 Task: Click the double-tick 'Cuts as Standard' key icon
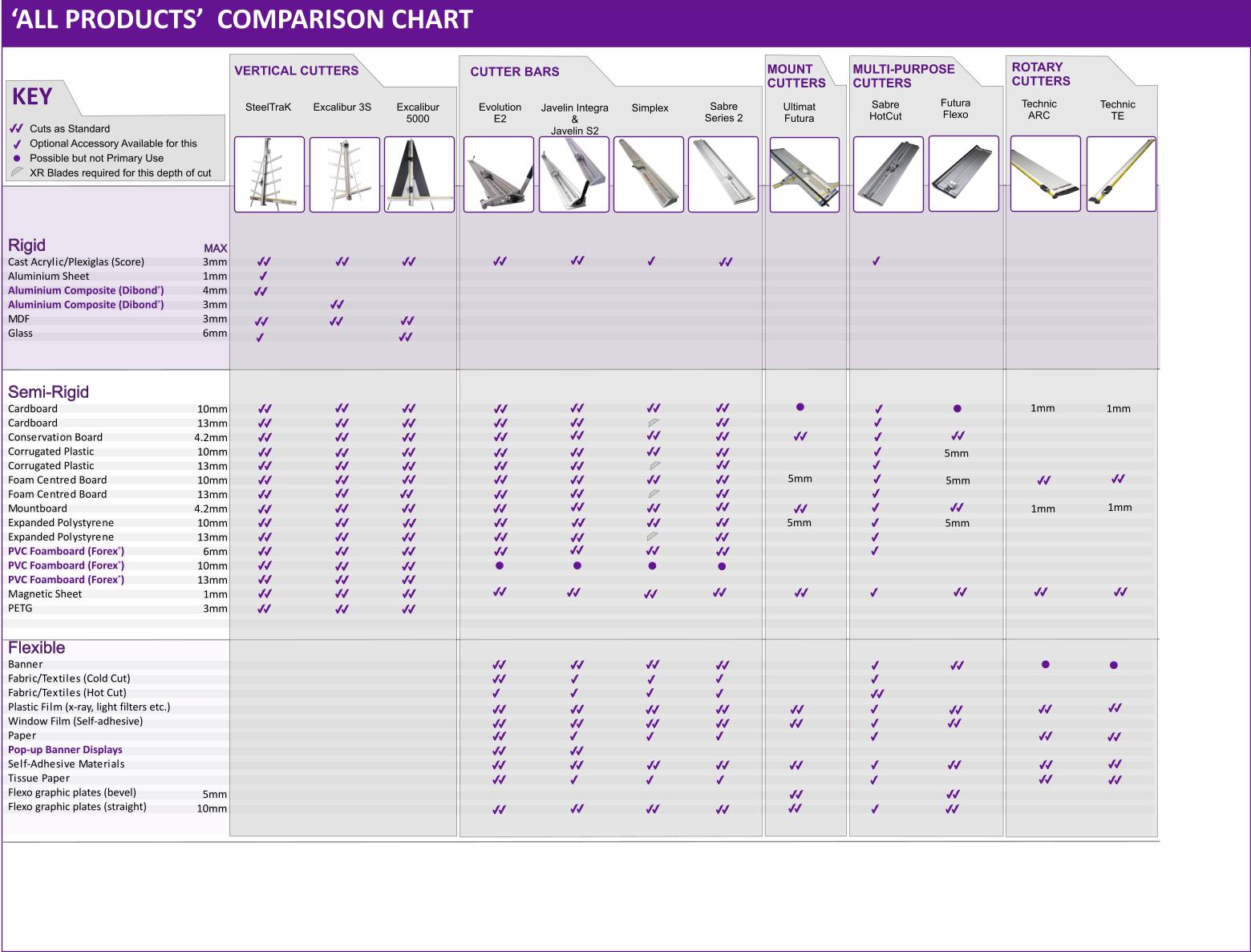(16, 128)
